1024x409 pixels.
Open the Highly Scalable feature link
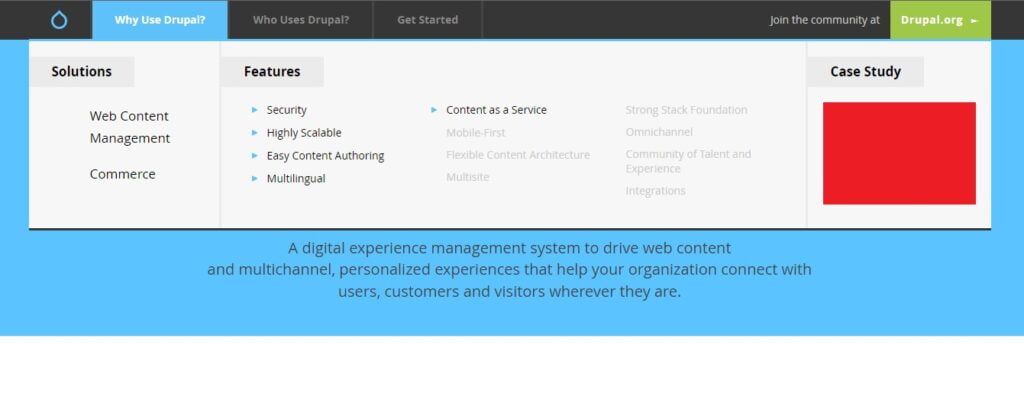304,133
